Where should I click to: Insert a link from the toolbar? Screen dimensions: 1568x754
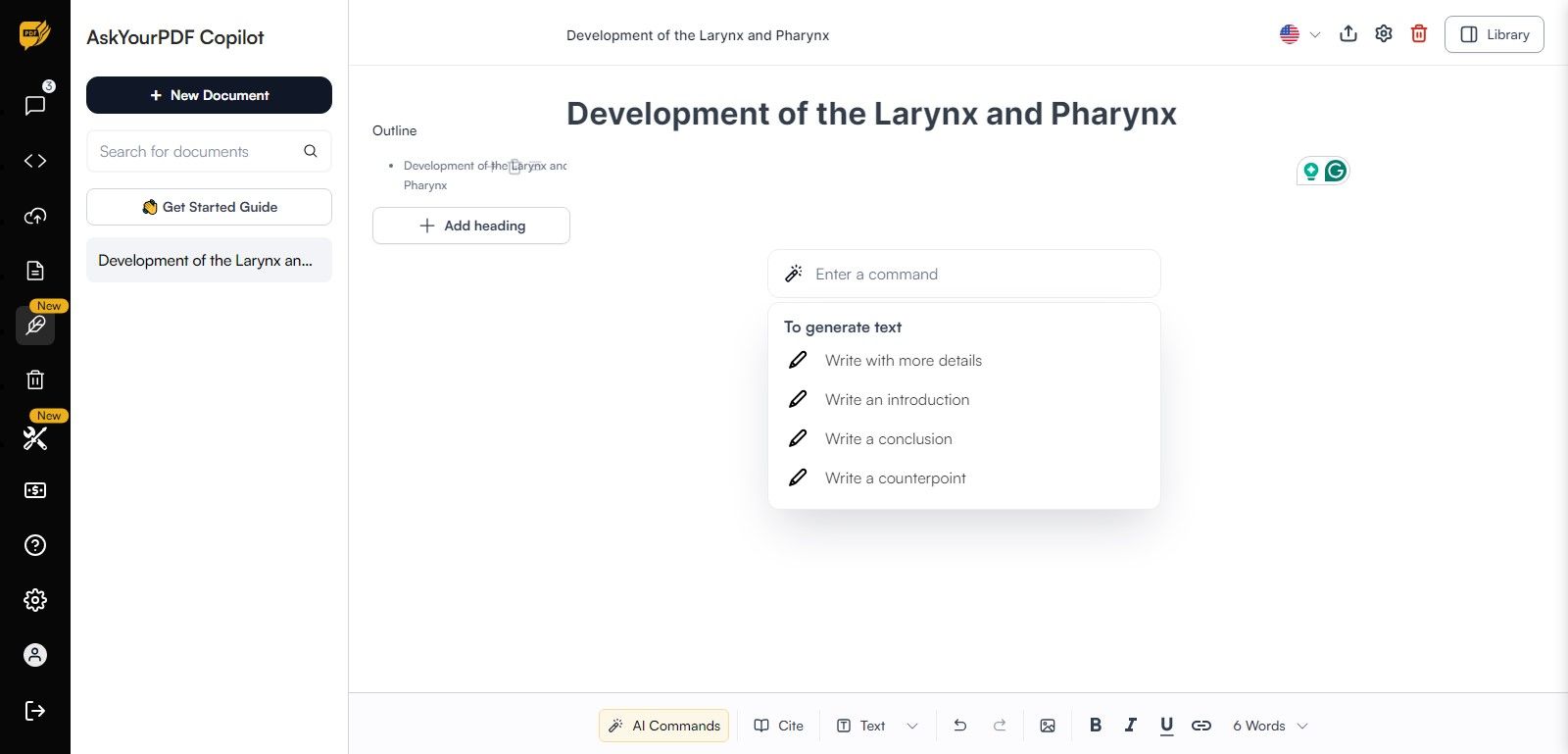click(1201, 726)
